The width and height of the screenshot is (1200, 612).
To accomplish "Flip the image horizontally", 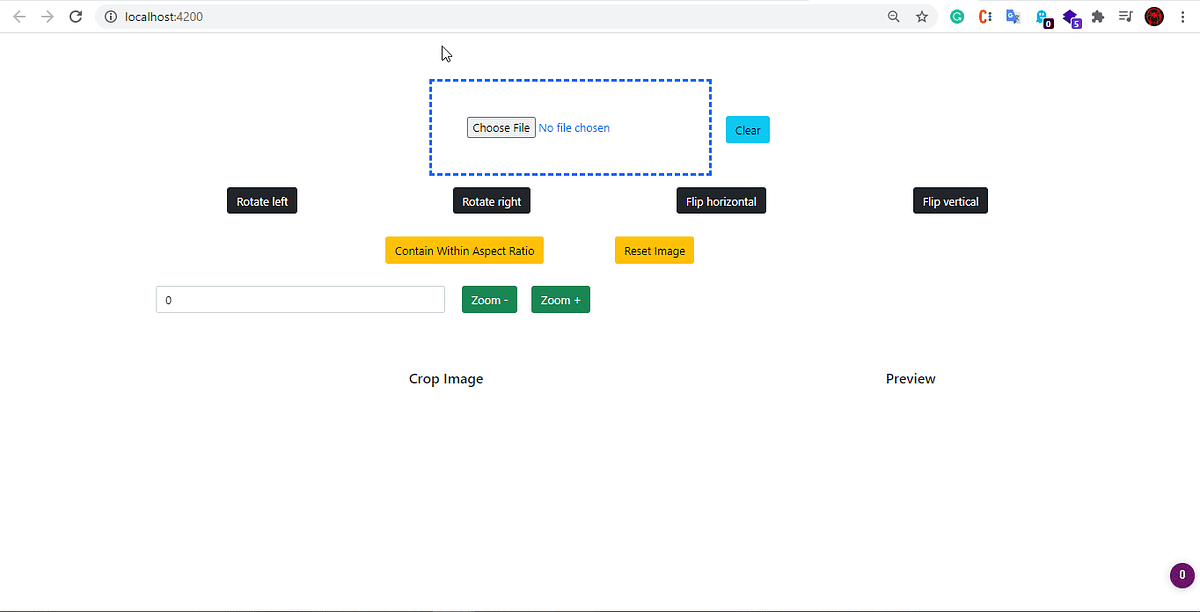I will point(721,200).
